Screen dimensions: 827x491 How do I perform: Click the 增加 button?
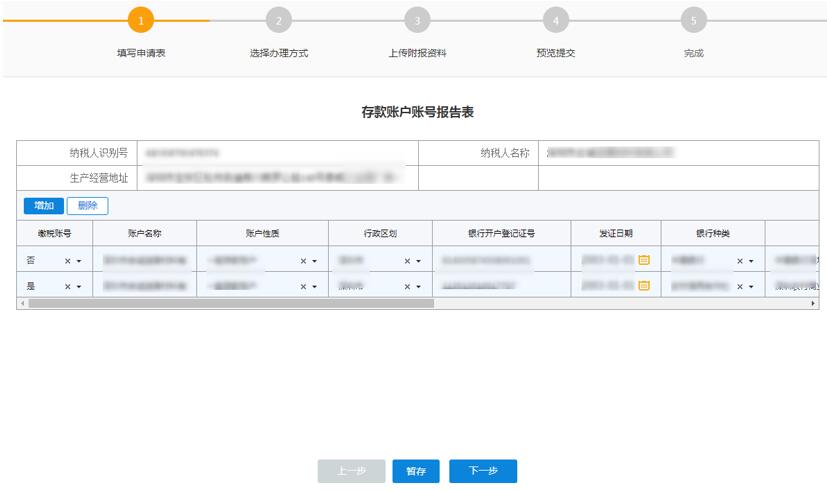44,206
